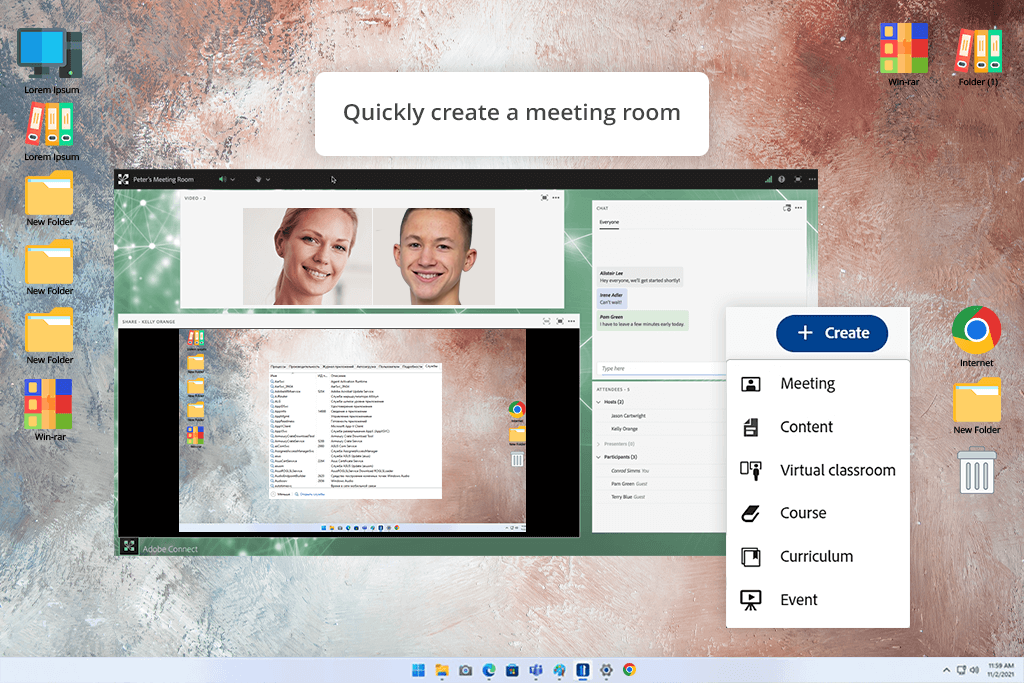Select attendee Pam Green

coord(629,484)
